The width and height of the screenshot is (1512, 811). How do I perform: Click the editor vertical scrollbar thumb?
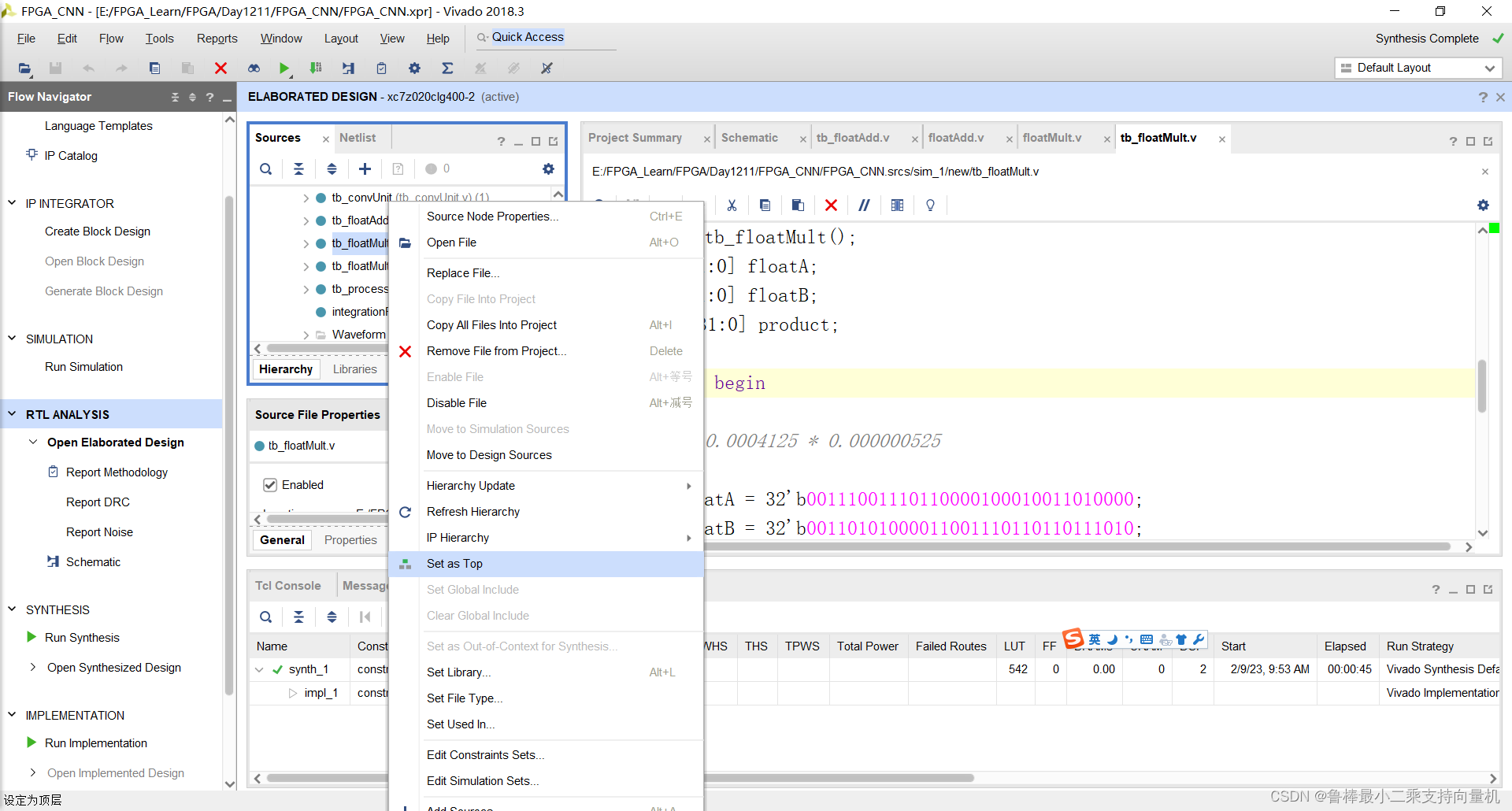(1482, 386)
